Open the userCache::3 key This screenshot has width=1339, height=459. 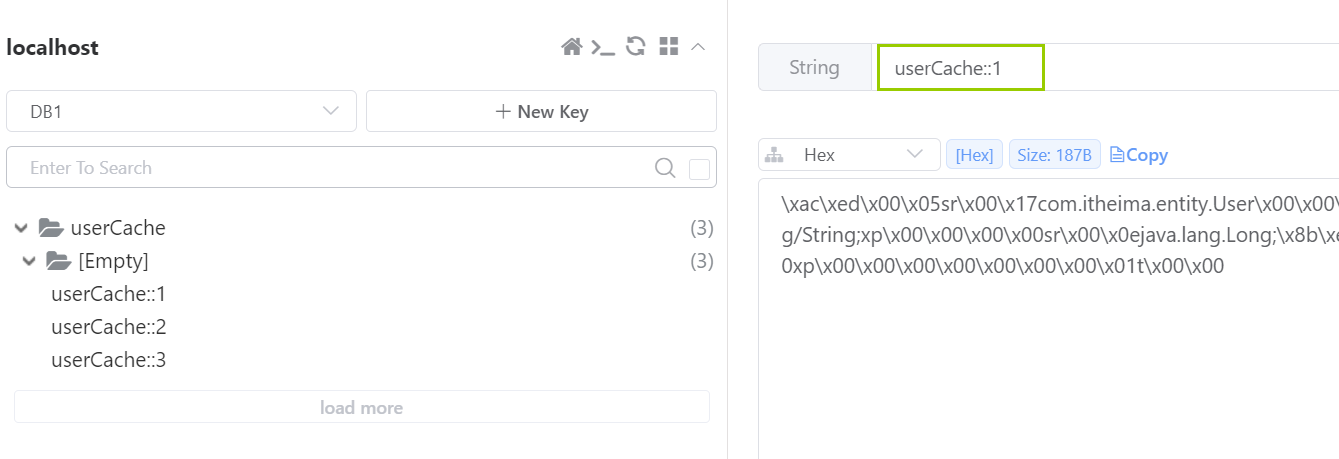pos(108,360)
